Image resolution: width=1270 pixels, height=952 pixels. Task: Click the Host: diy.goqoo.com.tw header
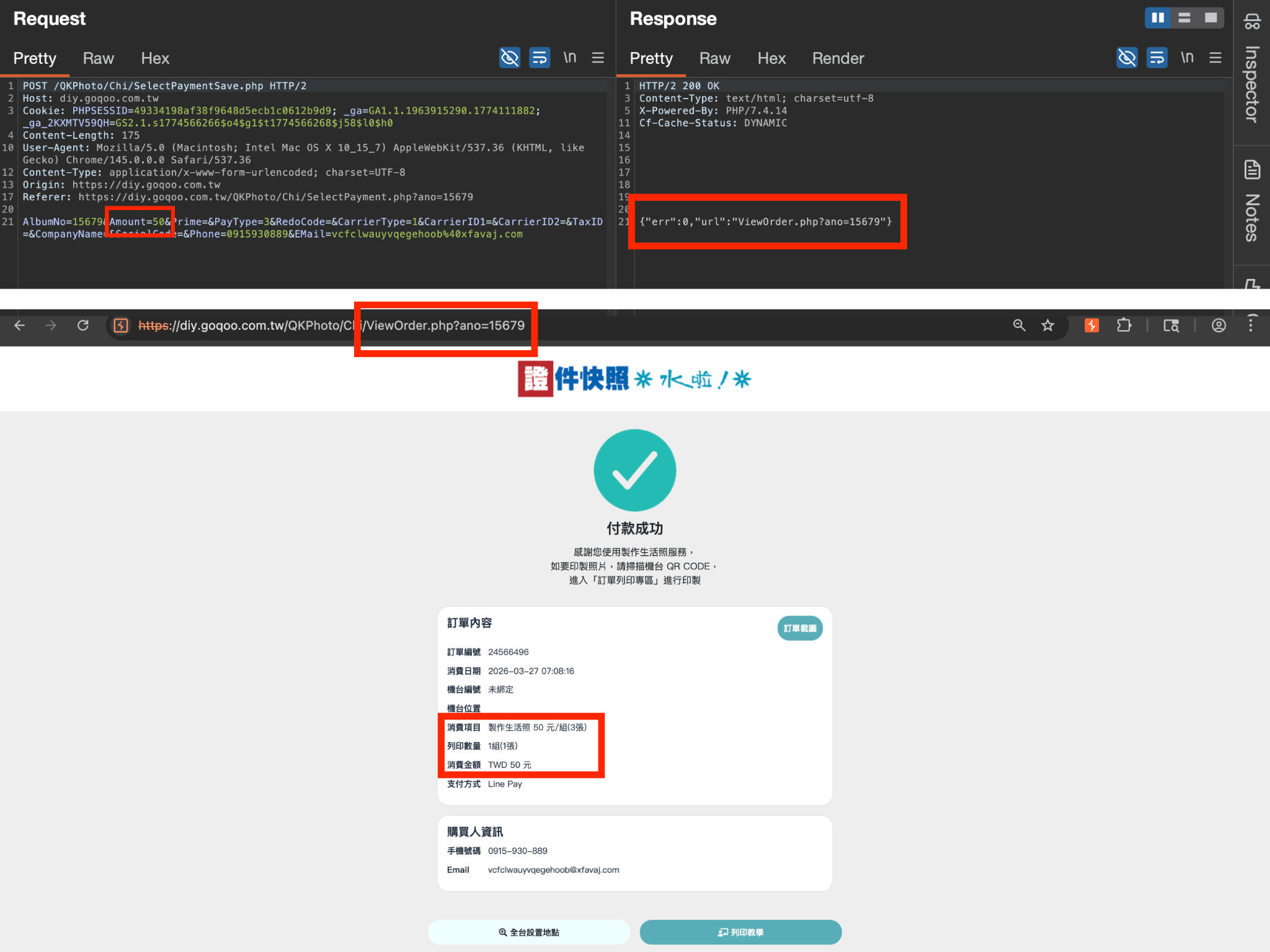point(91,98)
